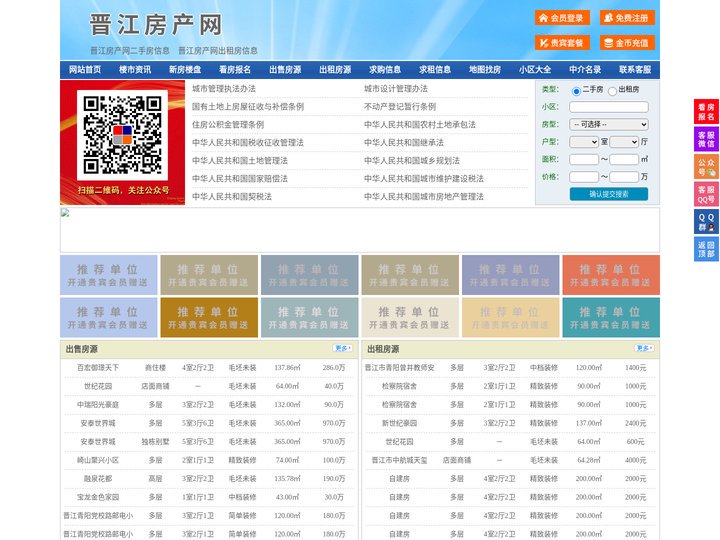Open 不动产登记暂行条例 link

coord(400,107)
